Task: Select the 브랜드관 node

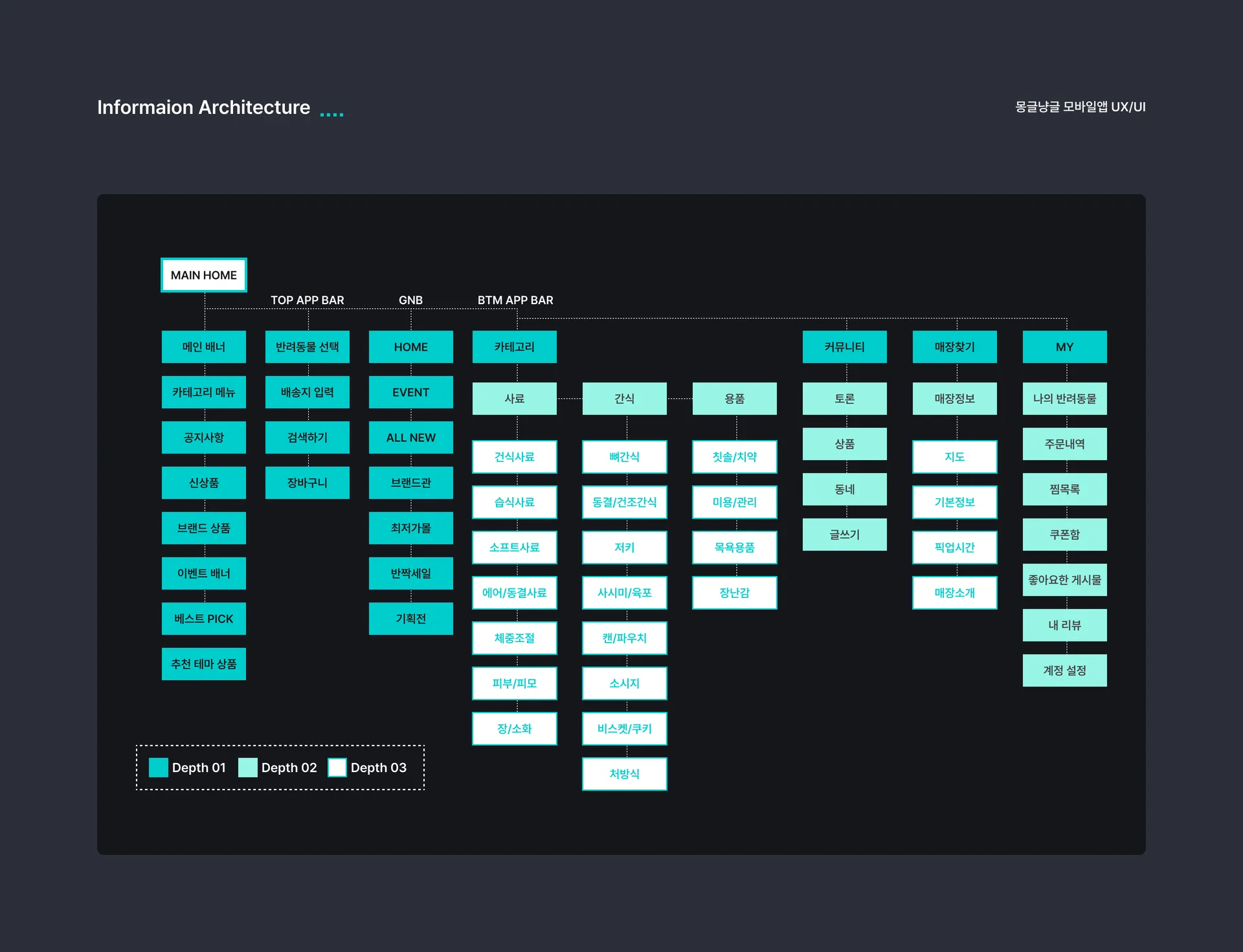Action: (x=411, y=483)
